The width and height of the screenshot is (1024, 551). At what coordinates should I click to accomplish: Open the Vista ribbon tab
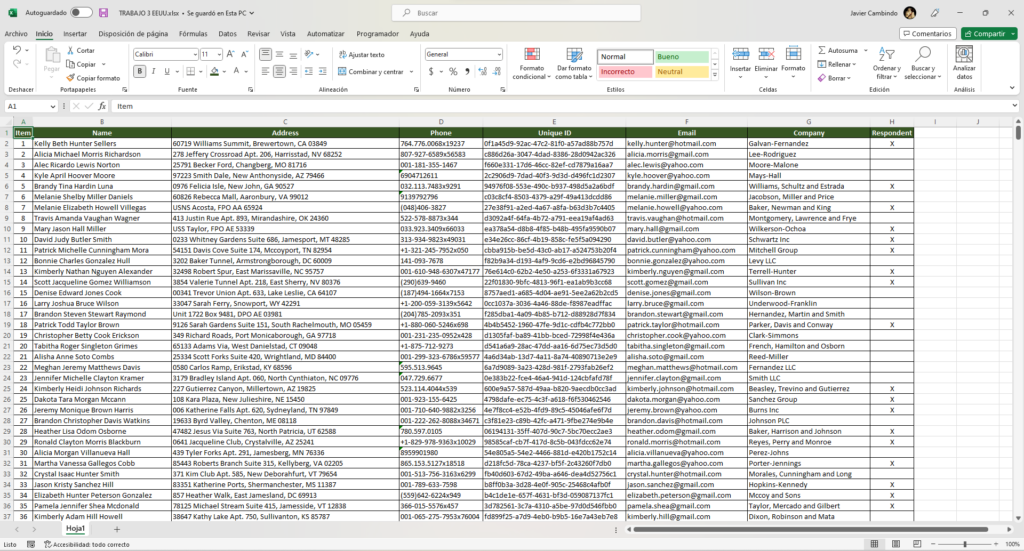pos(287,33)
